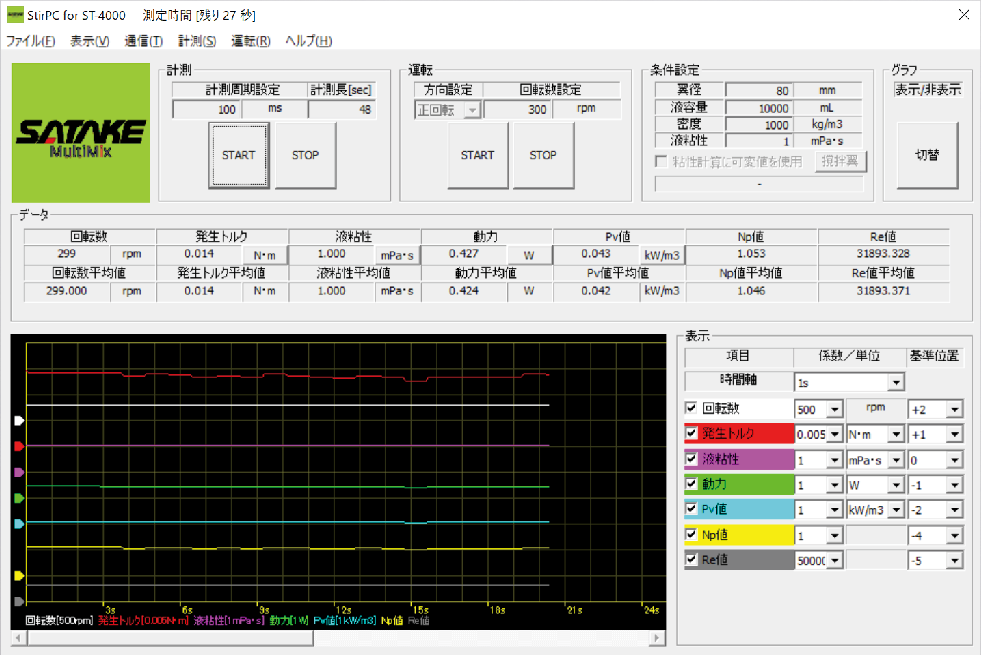Click the red 発生トルク color label in the 表示 panel
Viewport: 981px width, 655px height.
pyautogui.click(x=740, y=434)
